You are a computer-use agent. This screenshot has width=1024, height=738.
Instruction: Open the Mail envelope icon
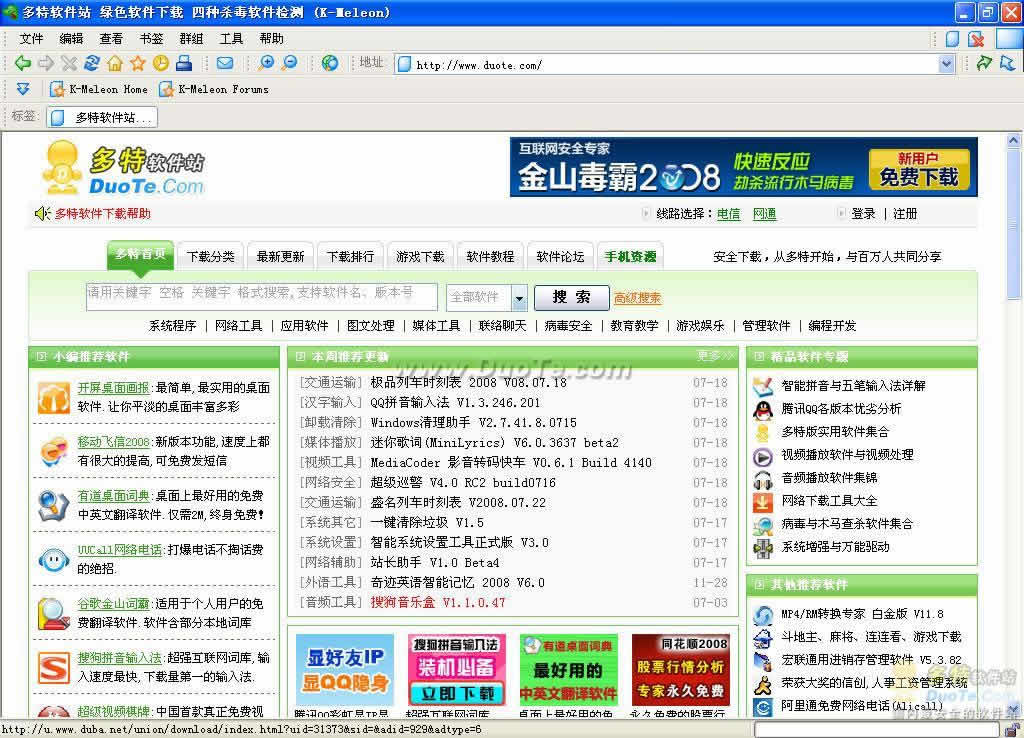click(x=225, y=63)
